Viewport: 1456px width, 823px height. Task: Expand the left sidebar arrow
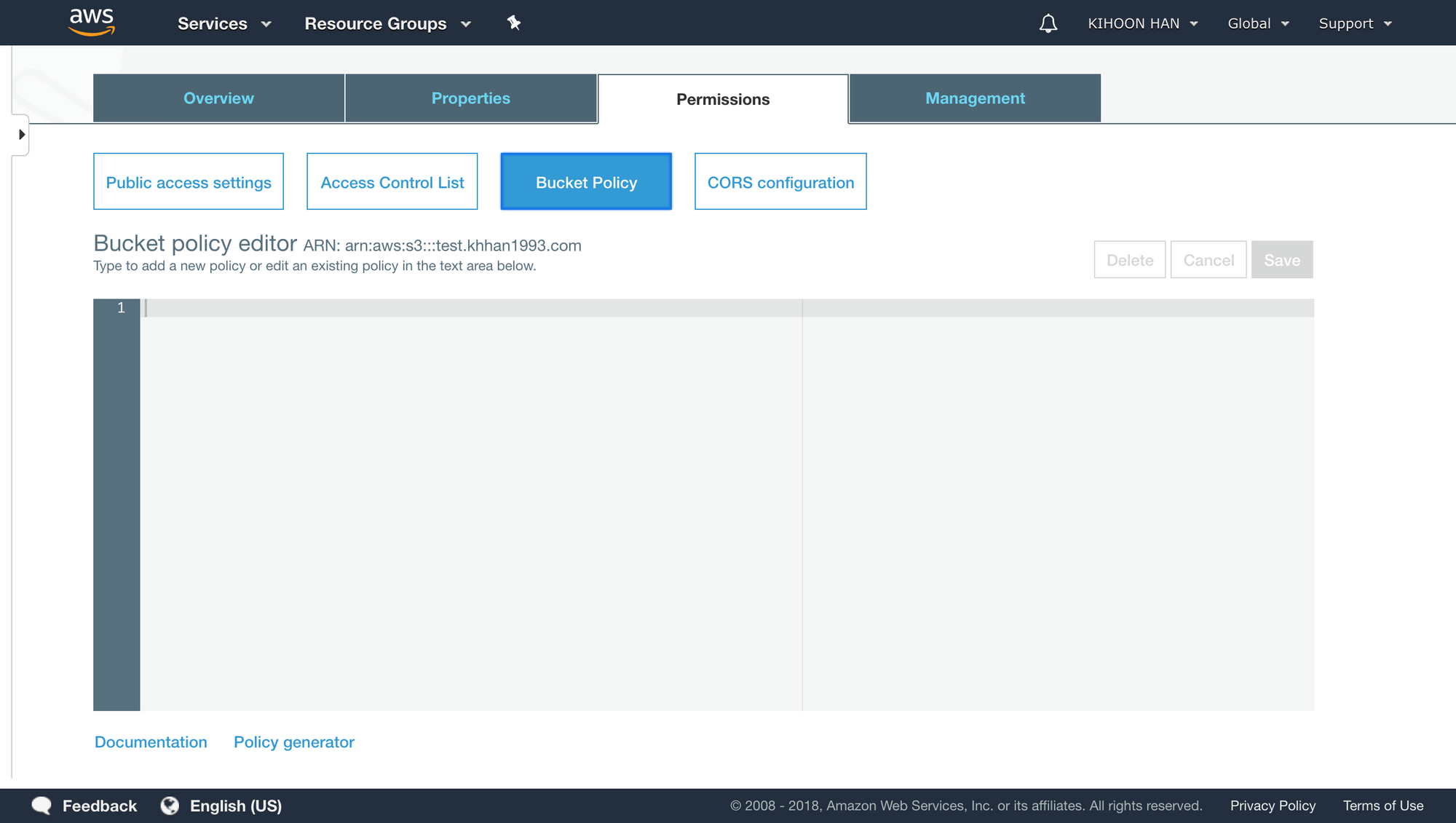click(22, 135)
